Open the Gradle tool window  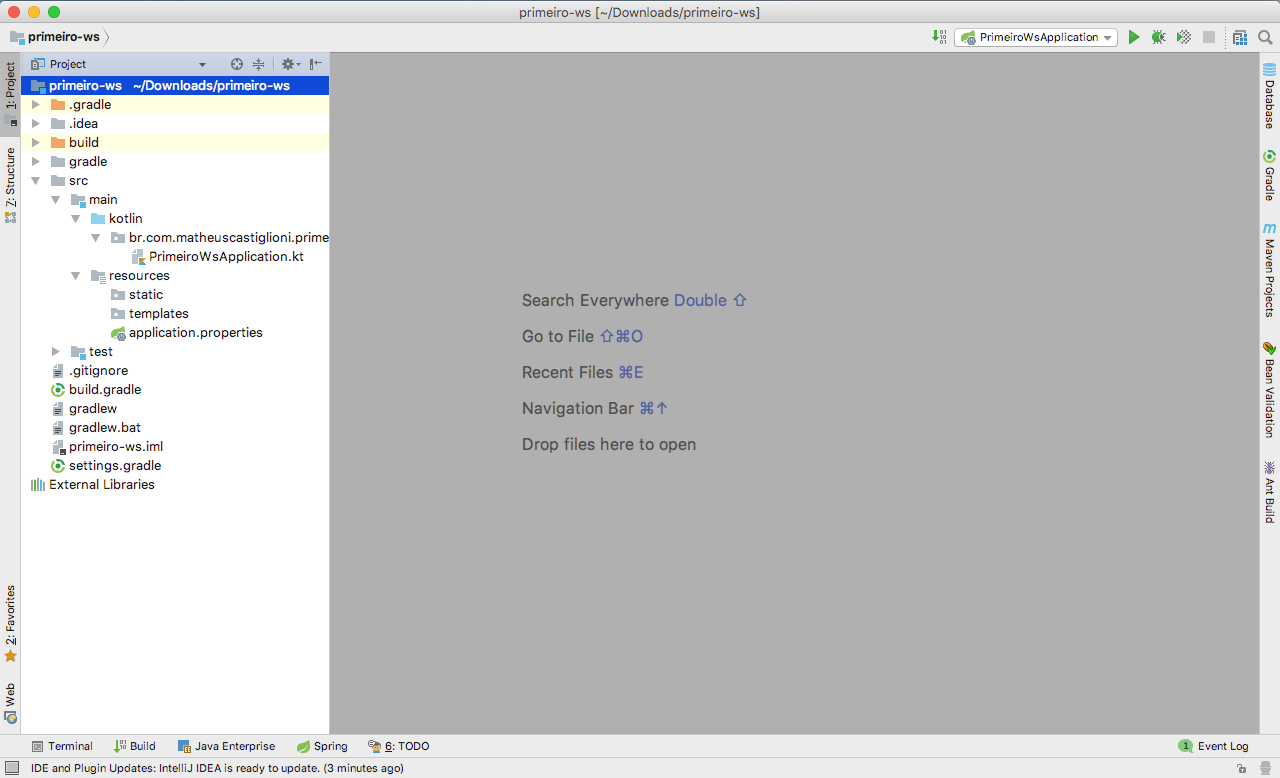point(1270,175)
